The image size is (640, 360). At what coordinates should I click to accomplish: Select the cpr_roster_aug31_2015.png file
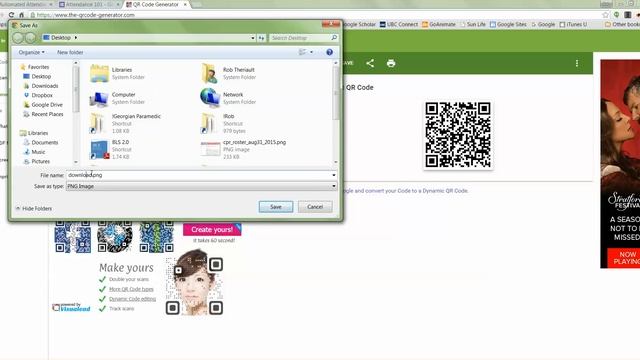[x=243, y=149]
